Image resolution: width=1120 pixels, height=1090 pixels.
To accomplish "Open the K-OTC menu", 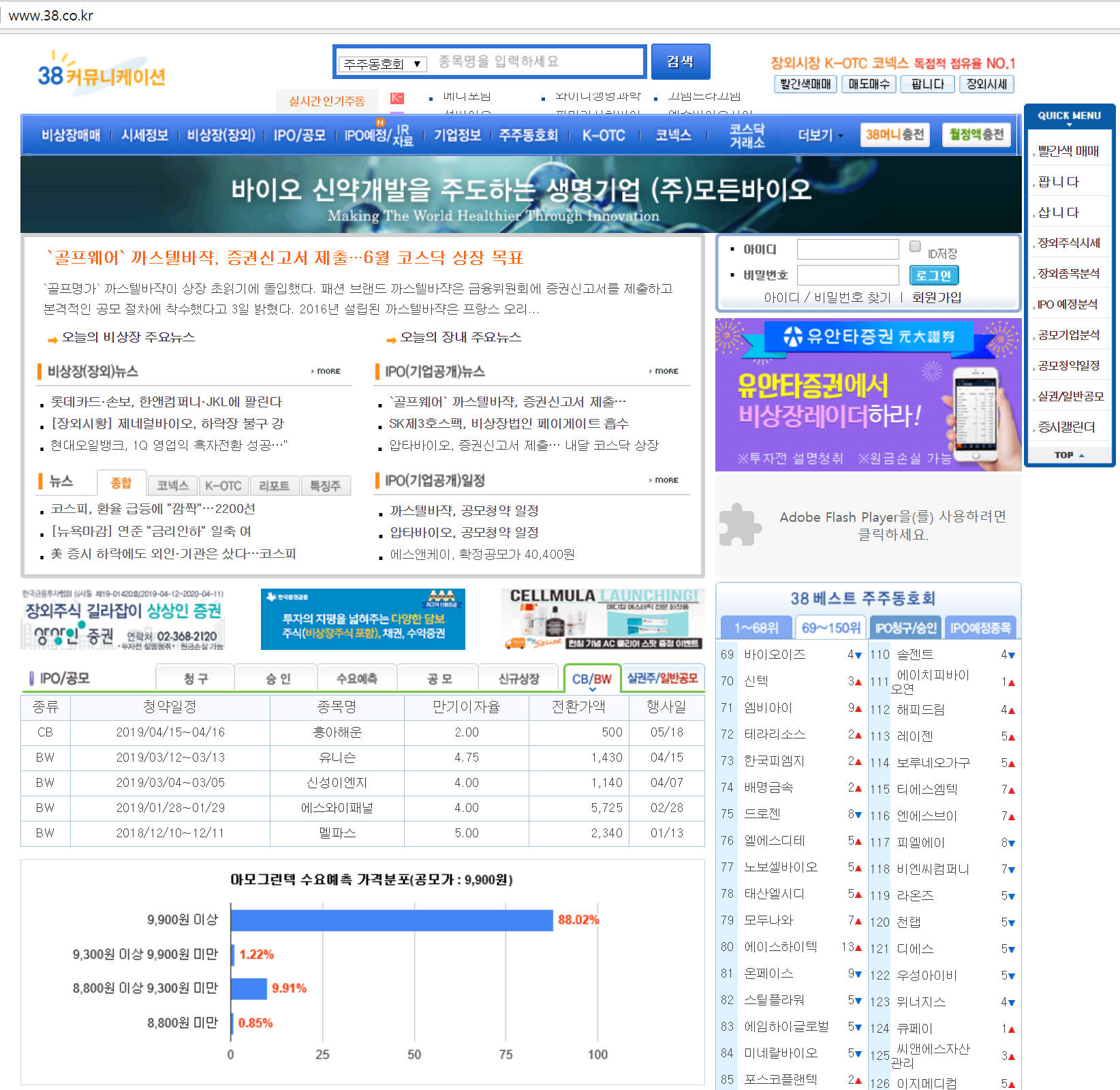I will pyautogui.click(x=604, y=135).
